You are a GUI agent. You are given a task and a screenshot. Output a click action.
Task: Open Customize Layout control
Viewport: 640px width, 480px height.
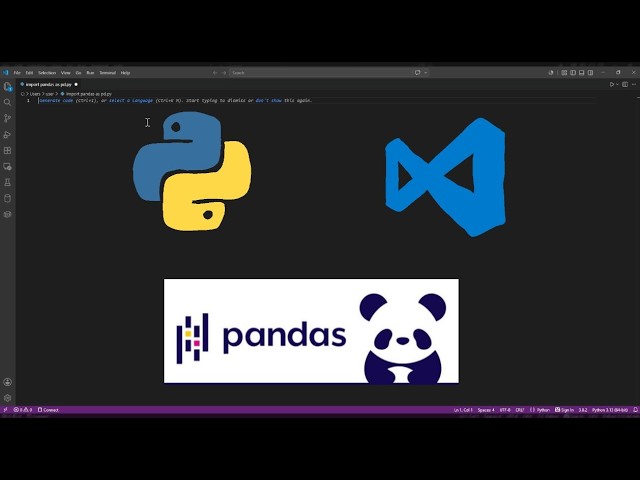(x=564, y=73)
